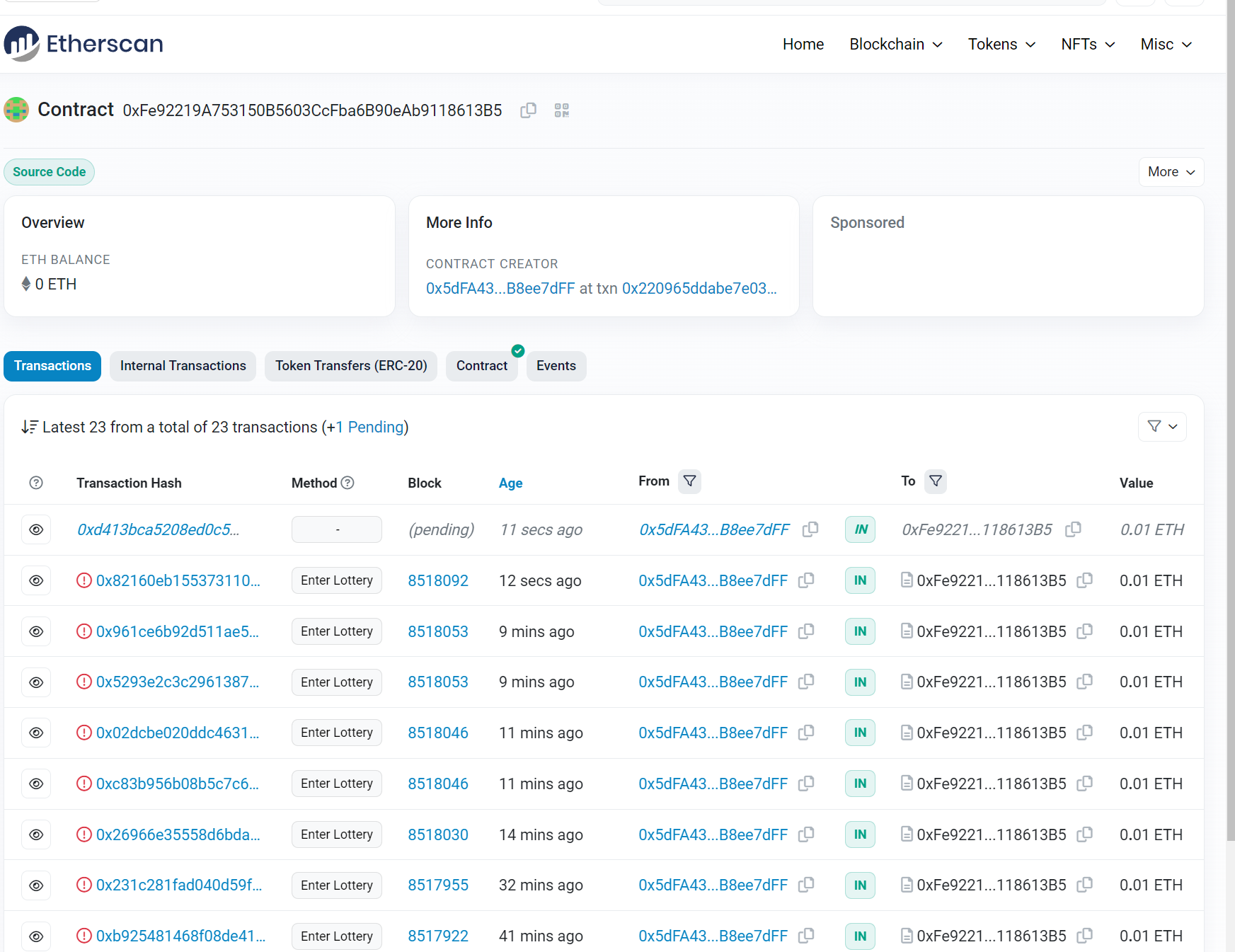The image size is (1235, 952).
Task: Open creation transaction 0x220965ddabe7e03 link
Action: pyautogui.click(x=699, y=288)
